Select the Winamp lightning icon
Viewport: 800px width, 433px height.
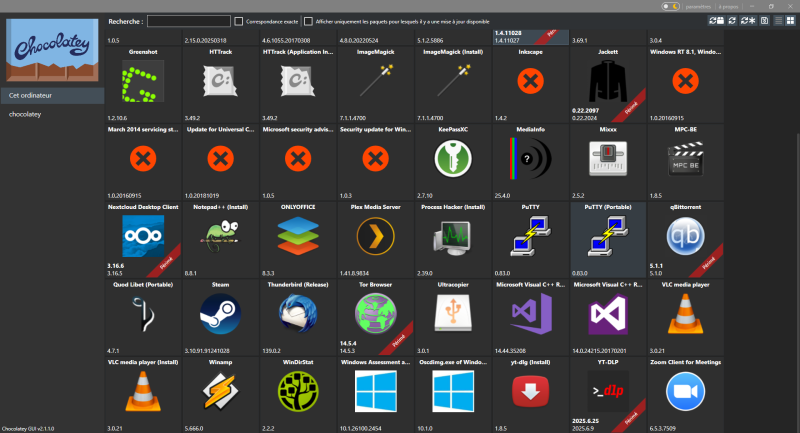pos(220,391)
